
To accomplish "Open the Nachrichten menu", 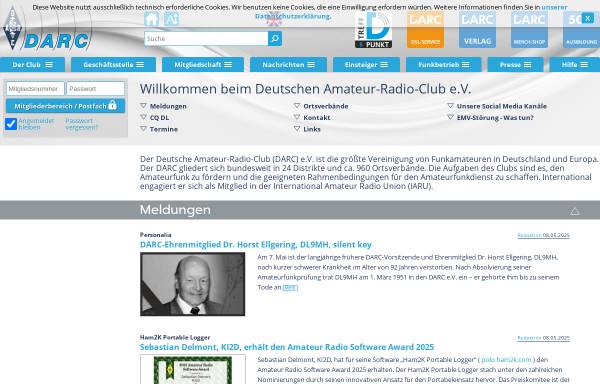I will click(288, 65).
